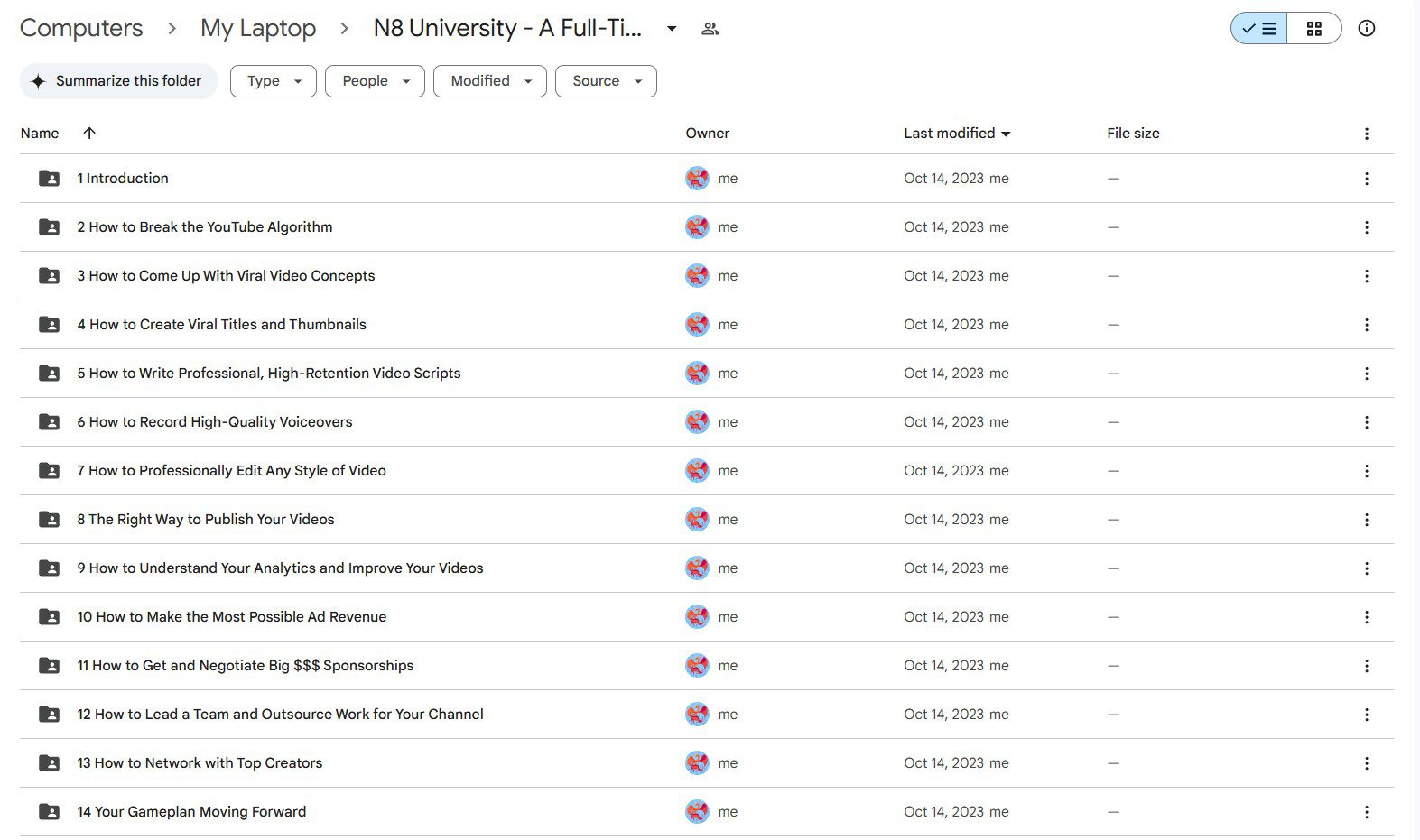Expand the N8 University folder title dropdown

(672, 29)
